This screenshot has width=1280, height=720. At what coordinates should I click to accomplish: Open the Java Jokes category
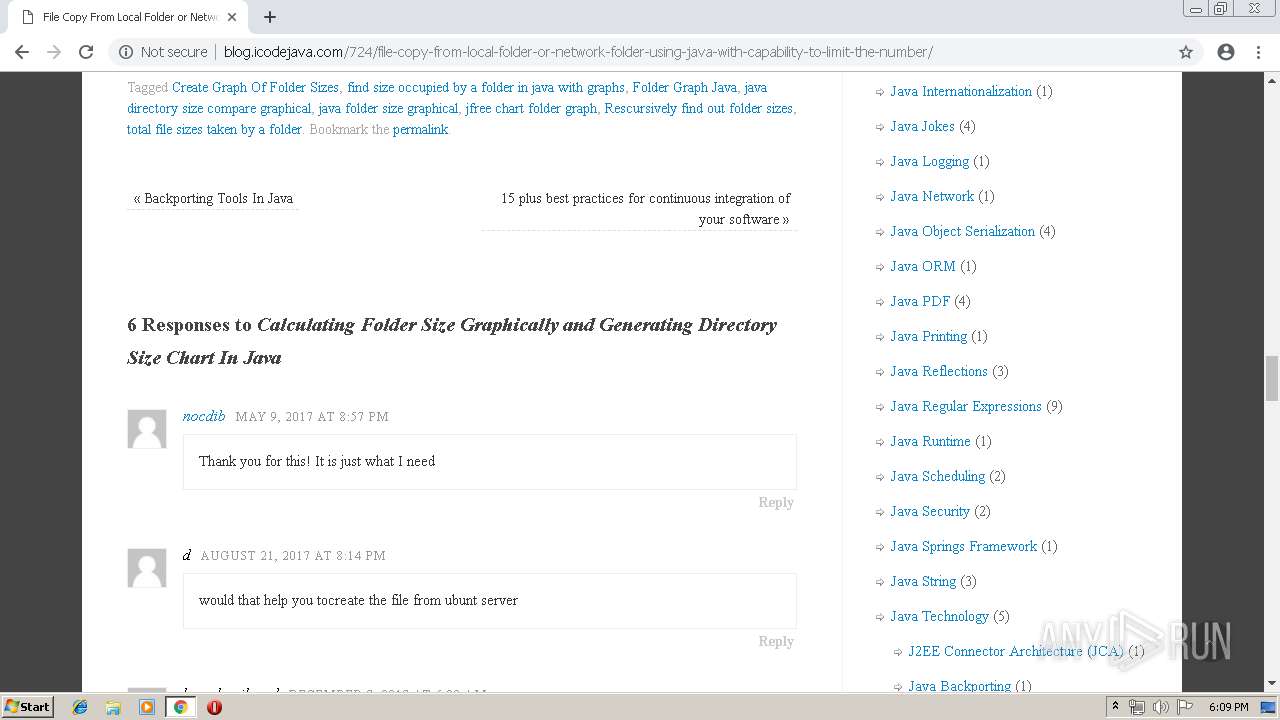[x=922, y=126]
